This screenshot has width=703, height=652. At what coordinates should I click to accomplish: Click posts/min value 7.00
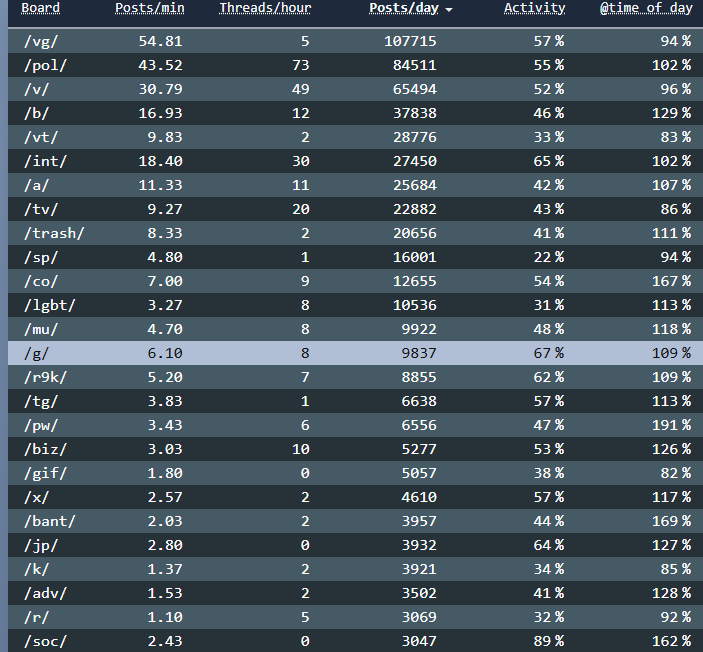165,281
